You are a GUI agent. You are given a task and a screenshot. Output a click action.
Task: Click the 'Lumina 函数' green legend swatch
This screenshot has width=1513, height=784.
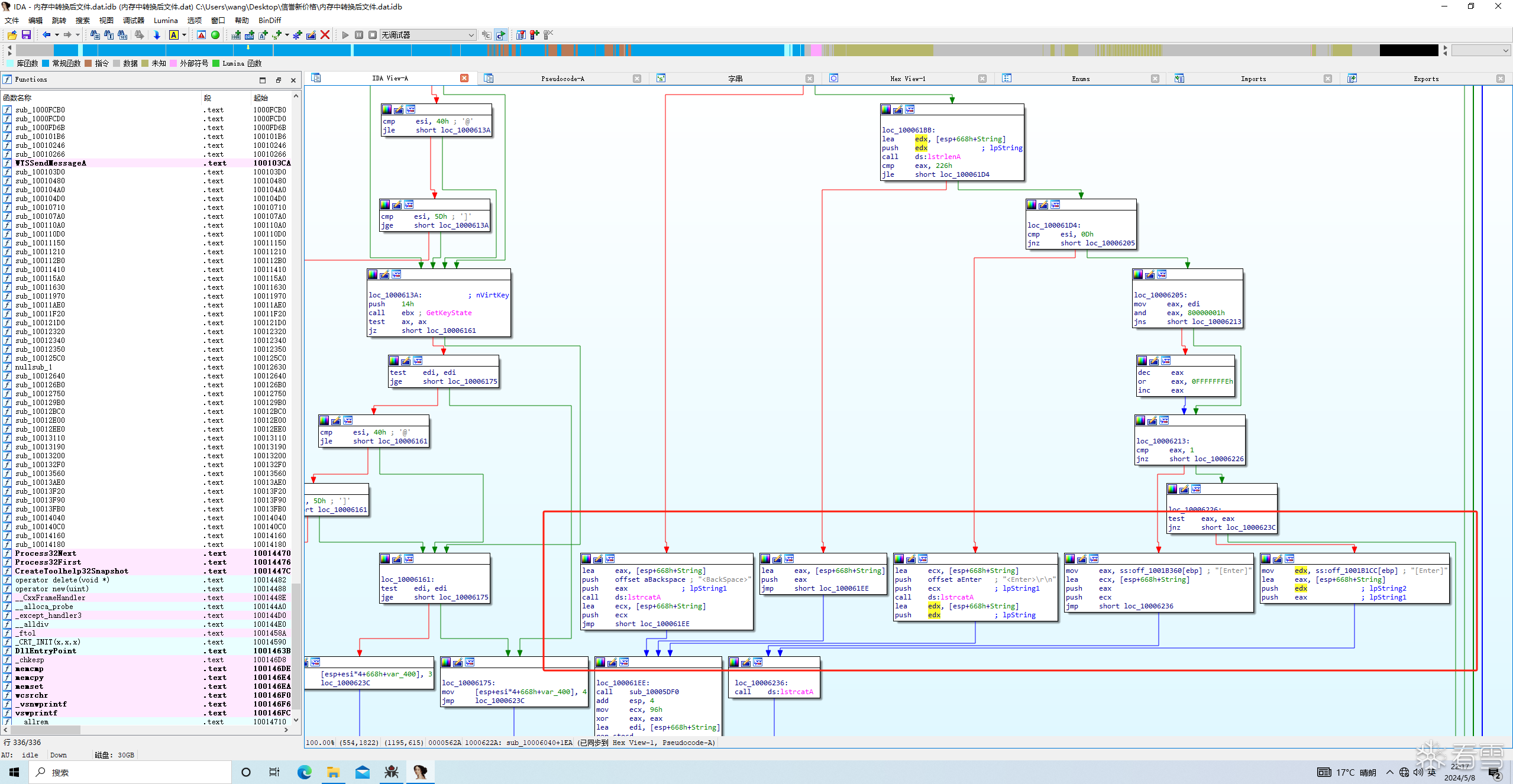click(x=216, y=63)
